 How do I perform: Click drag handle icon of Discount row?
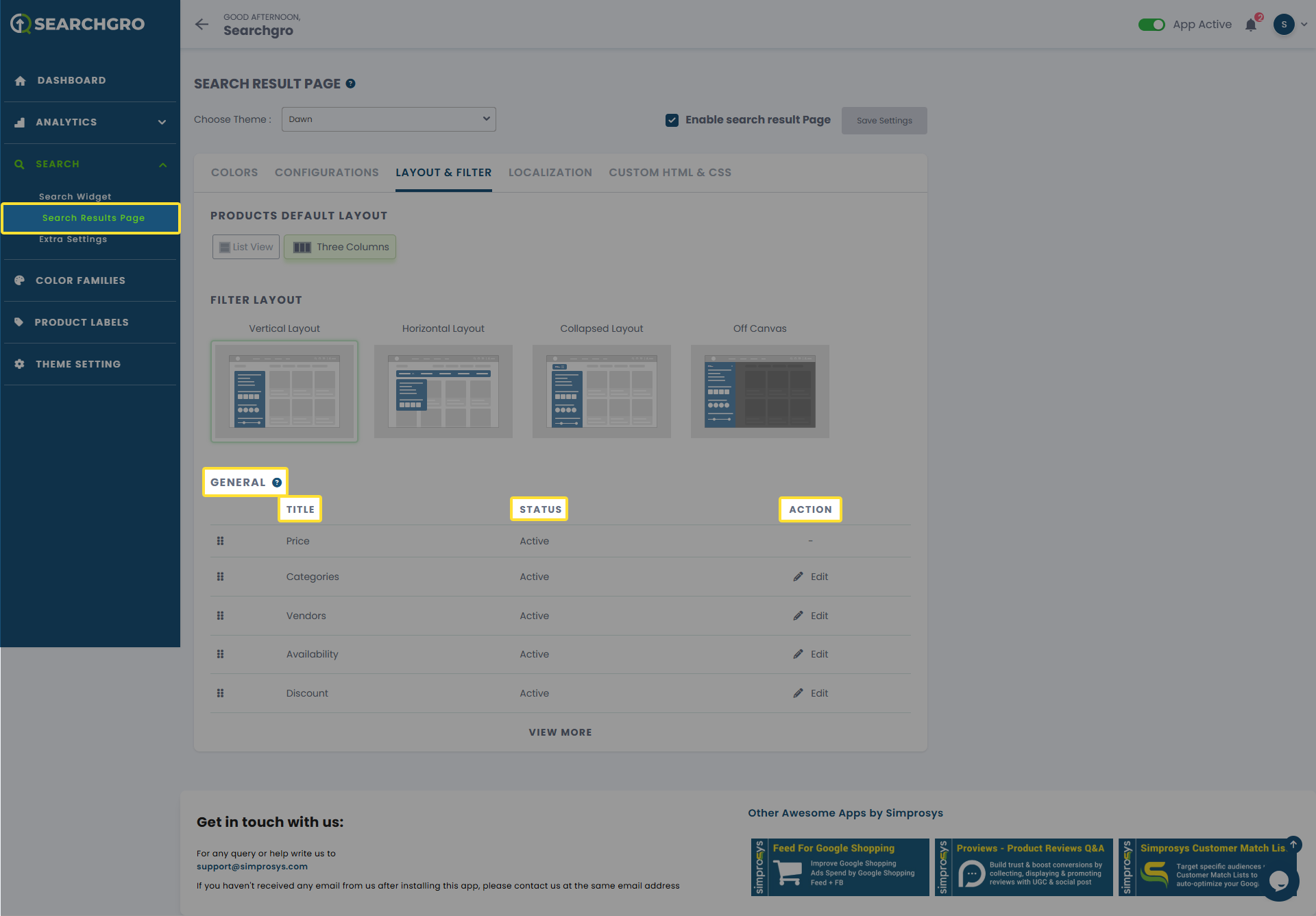pos(220,693)
